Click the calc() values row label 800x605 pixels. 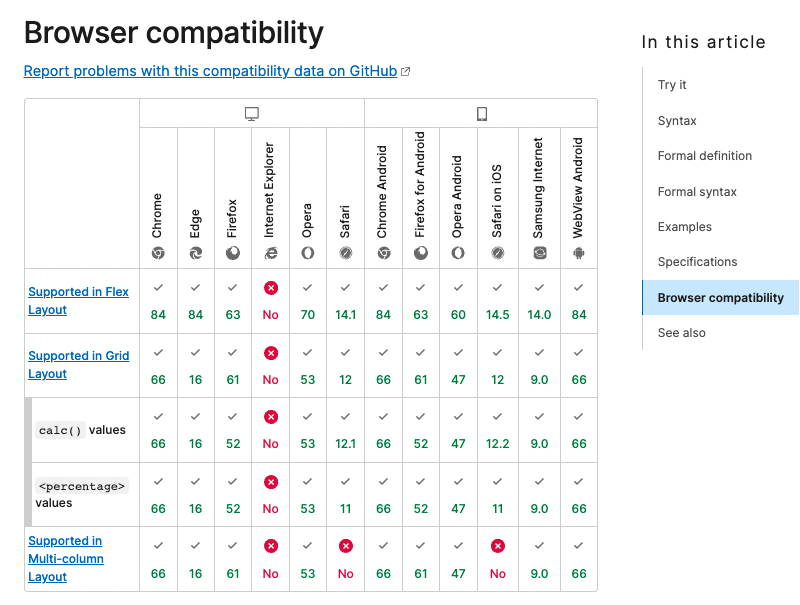pyautogui.click(x=82, y=430)
